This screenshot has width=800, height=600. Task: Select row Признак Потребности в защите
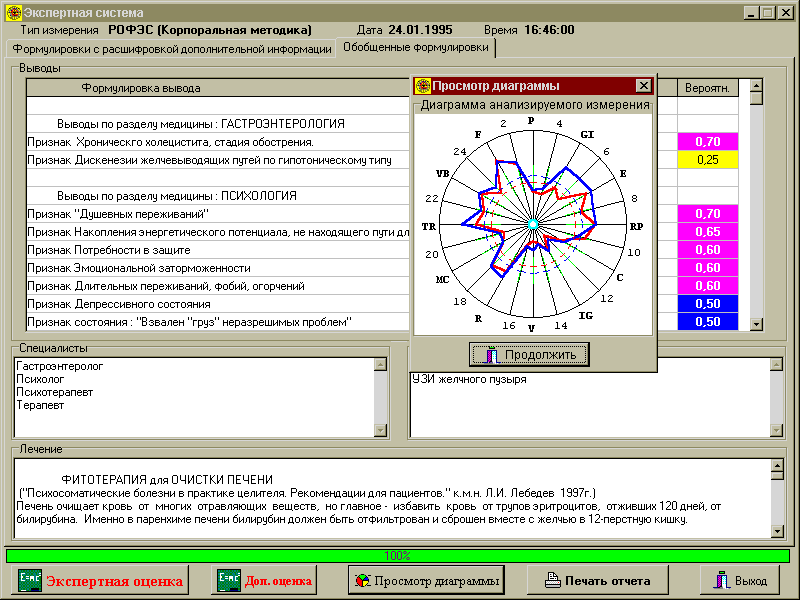point(218,250)
